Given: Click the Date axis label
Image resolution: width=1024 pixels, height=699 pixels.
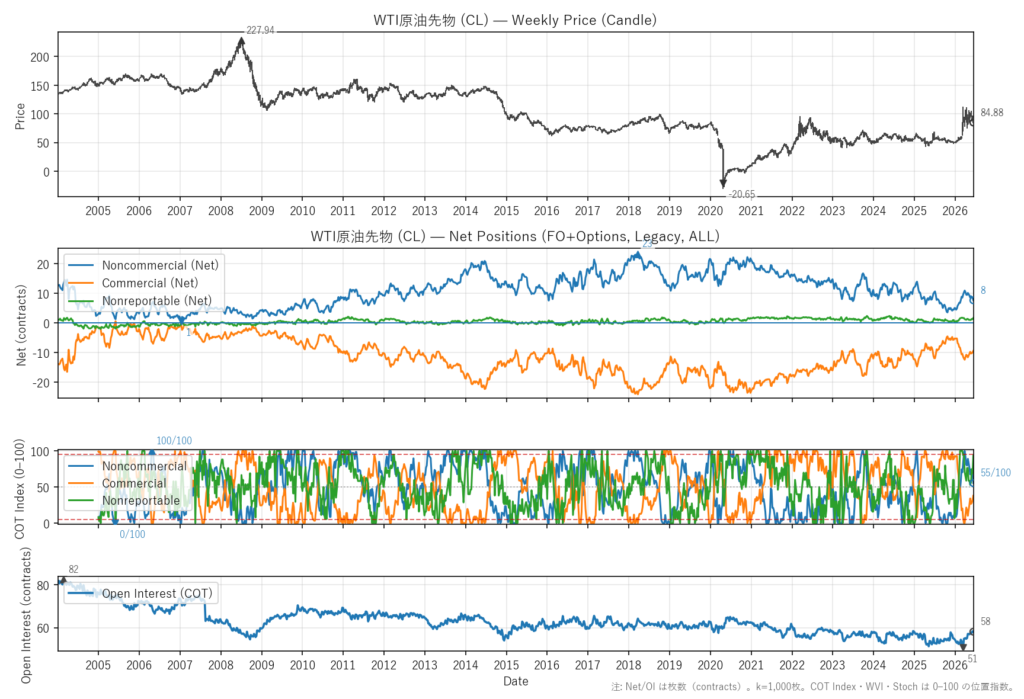Looking at the screenshot, I should (515, 681).
